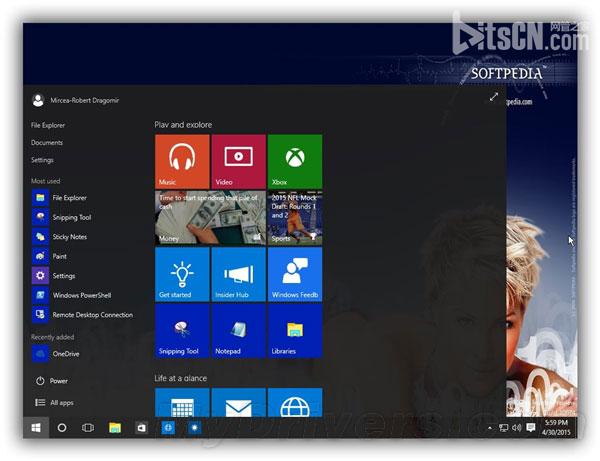The width and height of the screenshot is (600, 461).
Task: Open the File Explorer link at top
Action: pyautogui.click(x=48, y=125)
